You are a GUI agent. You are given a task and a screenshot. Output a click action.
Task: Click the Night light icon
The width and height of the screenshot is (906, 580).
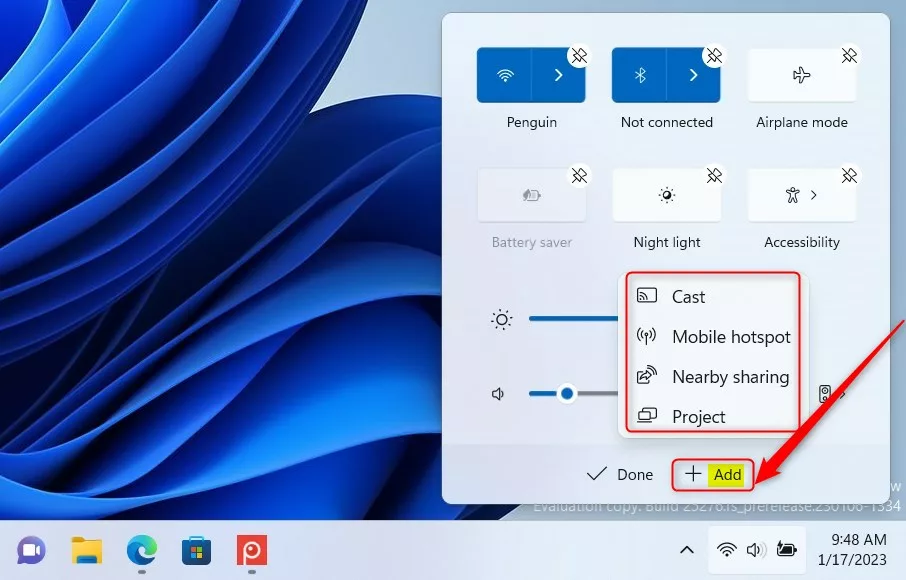click(667, 193)
